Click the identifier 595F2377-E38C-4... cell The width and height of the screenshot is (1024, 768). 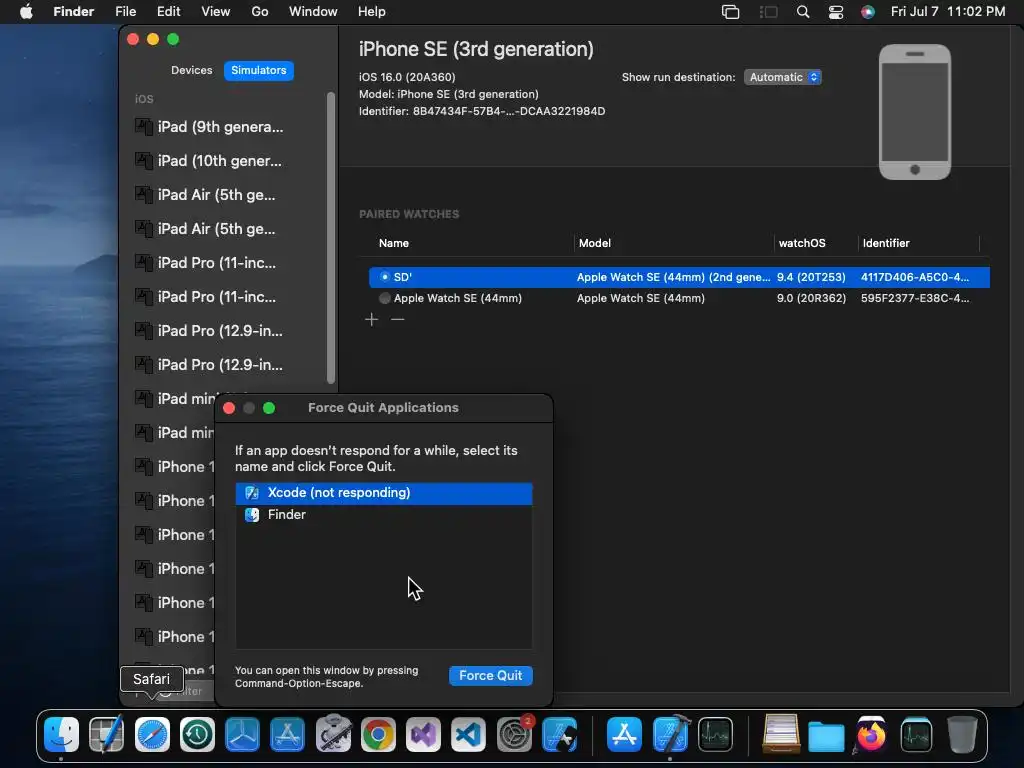pos(915,298)
